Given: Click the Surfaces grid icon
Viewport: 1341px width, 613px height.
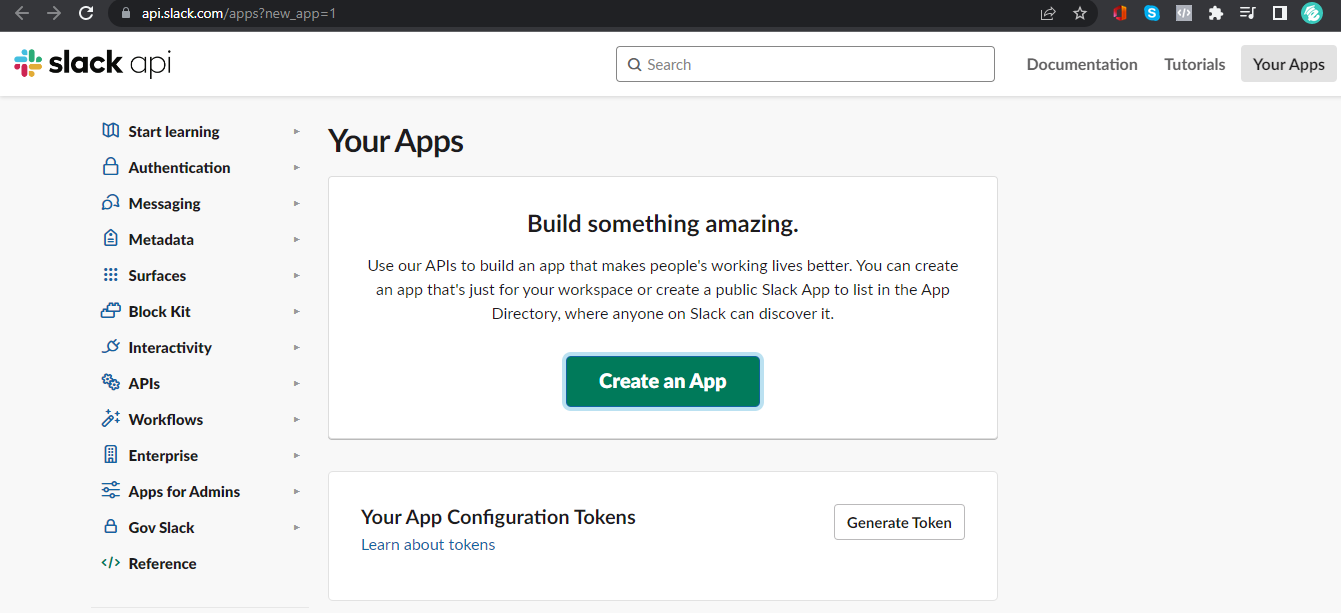Looking at the screenshot, I should [111, 275].
